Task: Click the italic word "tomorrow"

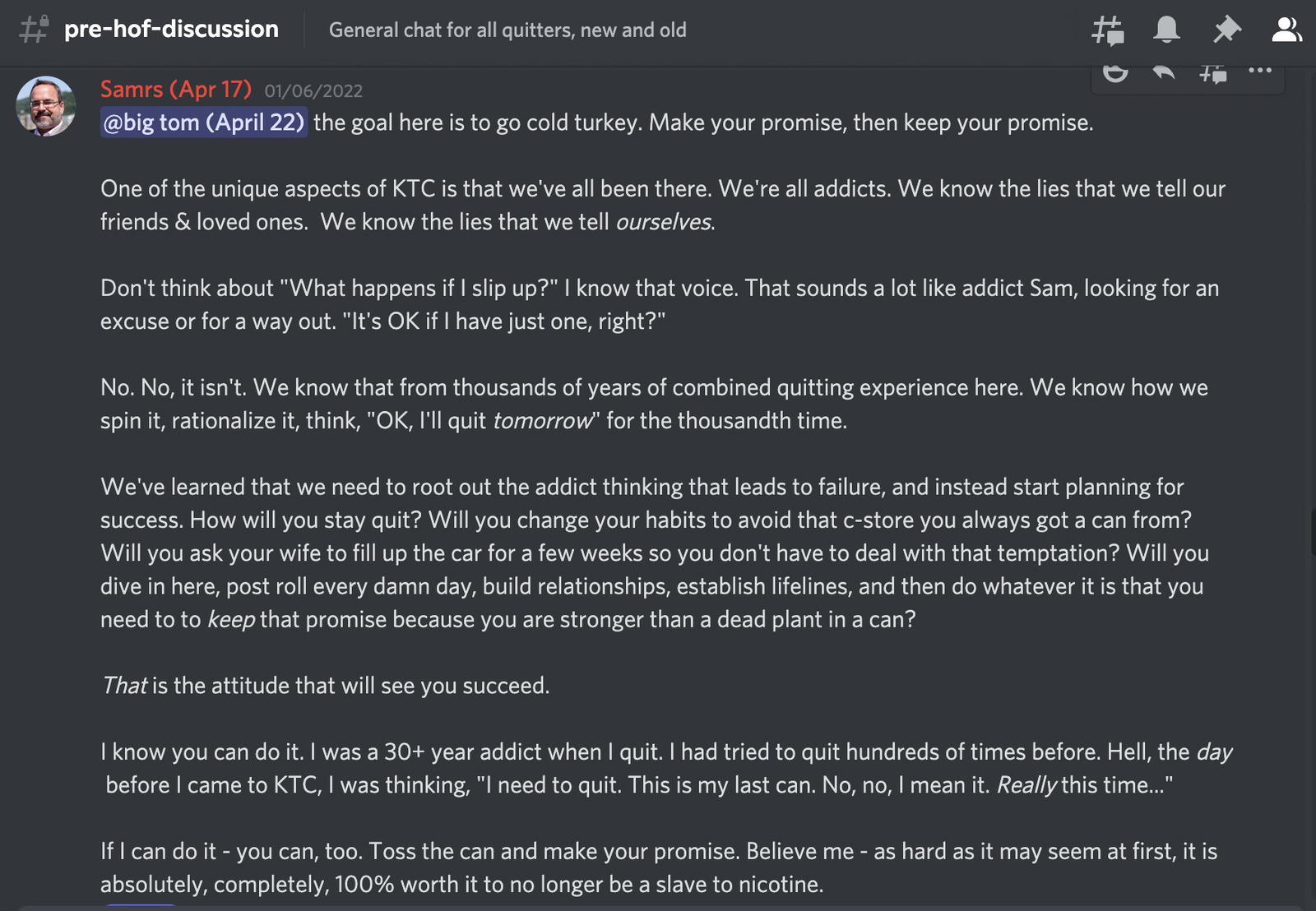Action: click(543, 421)
